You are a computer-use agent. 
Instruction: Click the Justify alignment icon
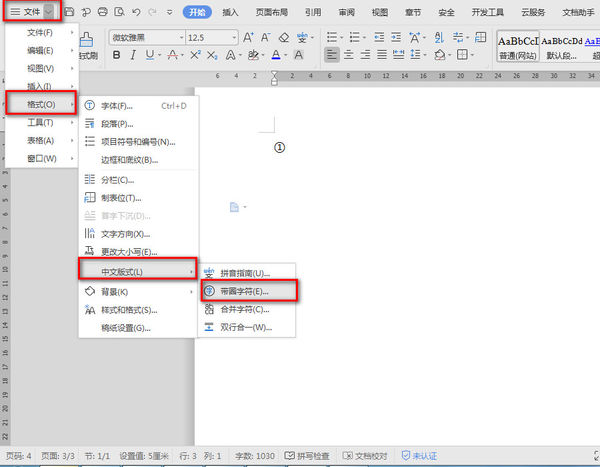[382, 55]
